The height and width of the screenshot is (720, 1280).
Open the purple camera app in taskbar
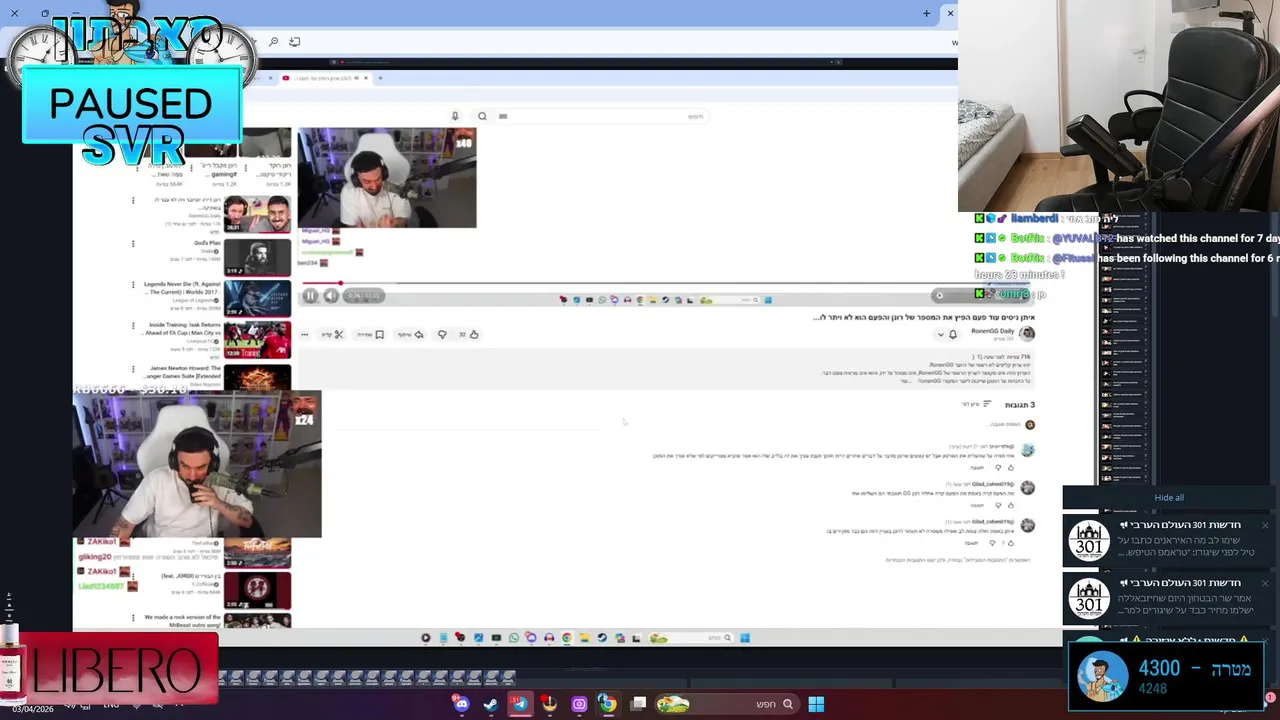579,704
